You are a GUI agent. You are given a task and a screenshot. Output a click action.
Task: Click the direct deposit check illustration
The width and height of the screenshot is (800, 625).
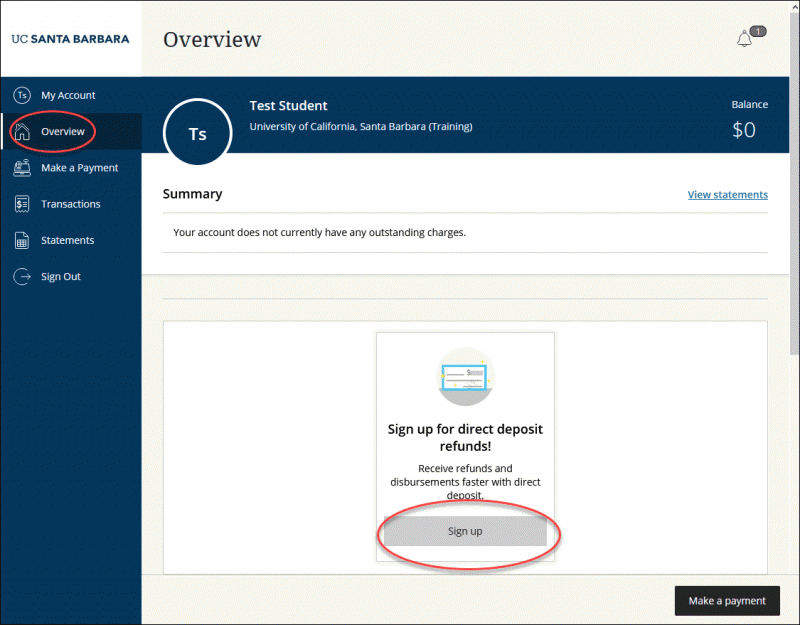(x=465, y=377)
